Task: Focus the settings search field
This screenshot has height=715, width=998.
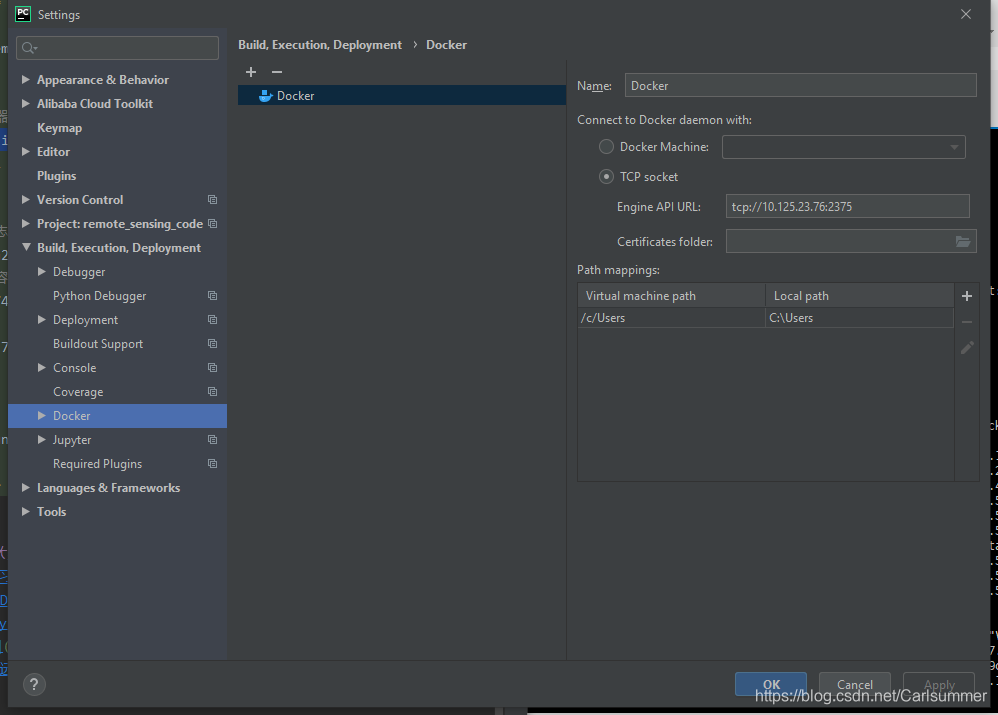Action: (118, 48)
